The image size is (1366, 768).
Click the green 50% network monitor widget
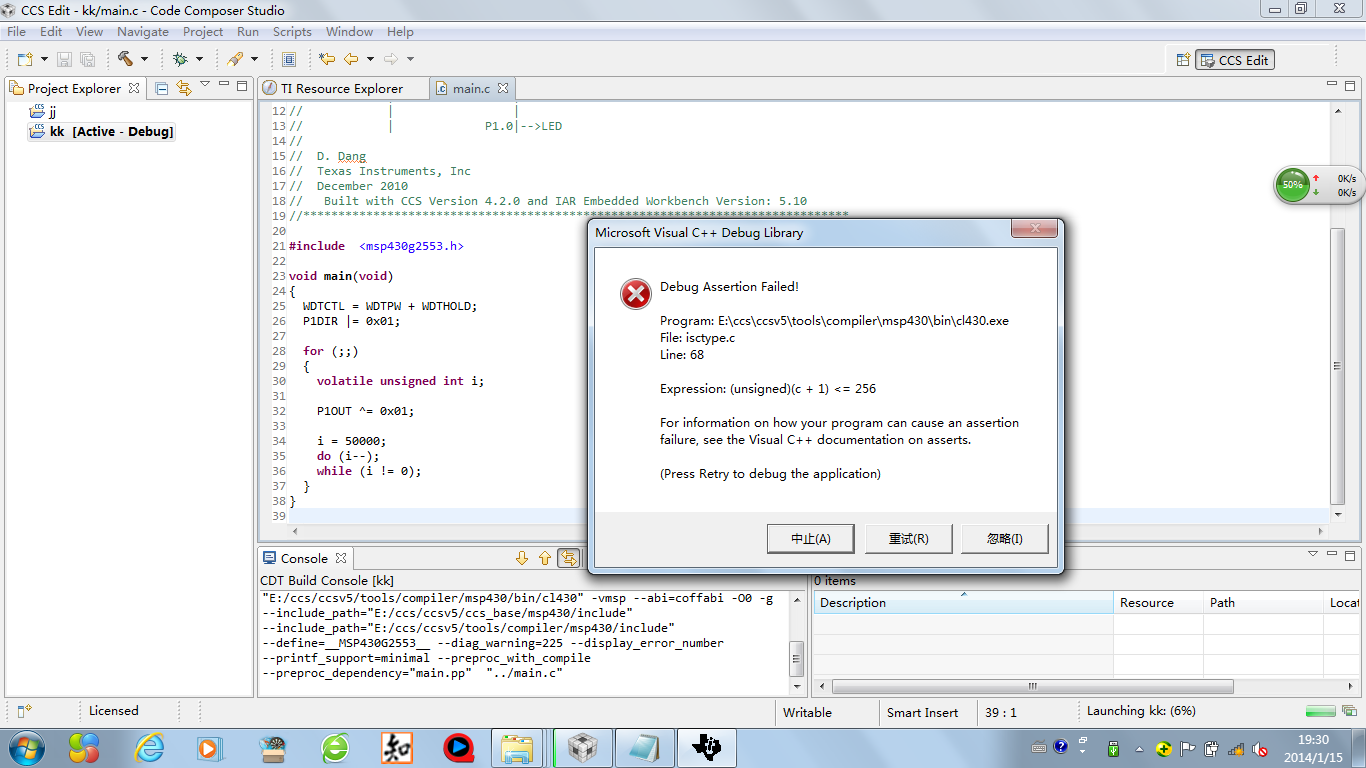tap(1293, 185)
